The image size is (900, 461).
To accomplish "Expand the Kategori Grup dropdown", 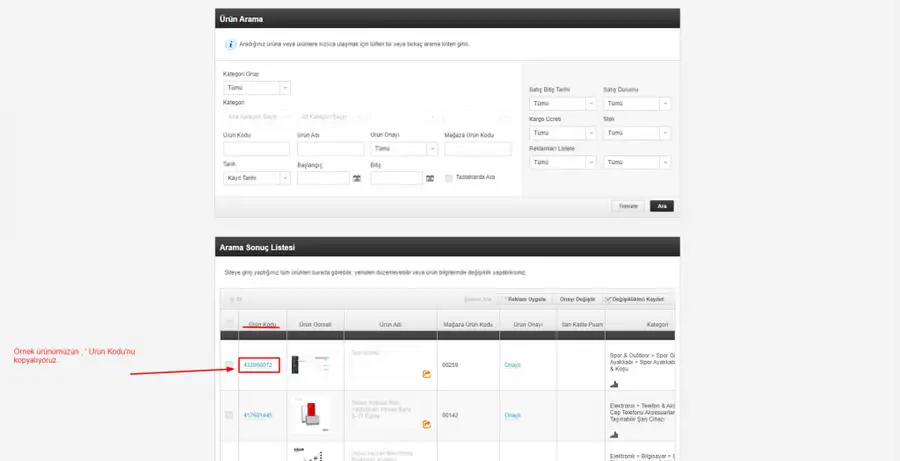I will pos(257,88).
